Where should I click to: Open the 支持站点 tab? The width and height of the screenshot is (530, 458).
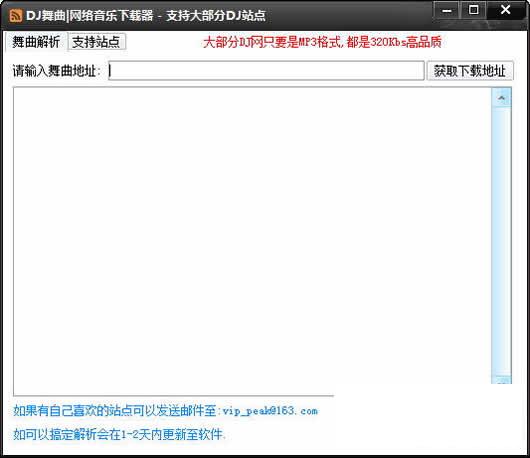click(x=96, y=42)
